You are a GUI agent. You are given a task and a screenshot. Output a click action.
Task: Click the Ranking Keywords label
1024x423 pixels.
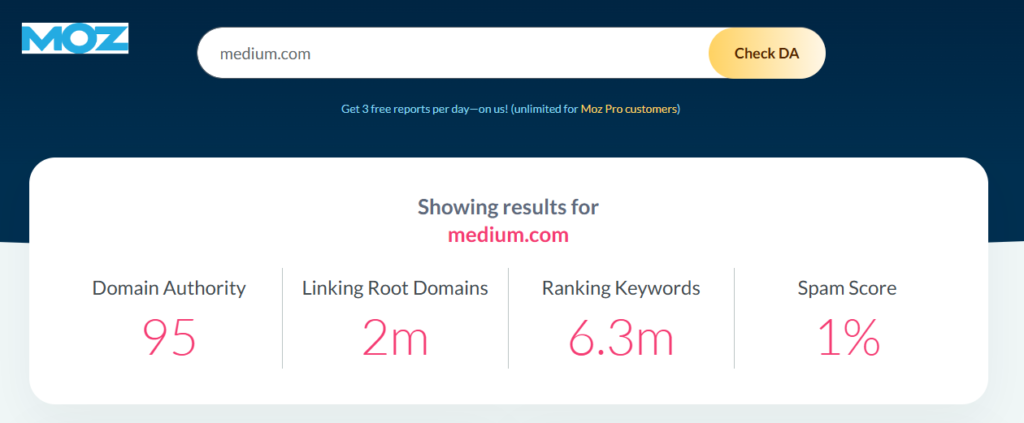621,288
